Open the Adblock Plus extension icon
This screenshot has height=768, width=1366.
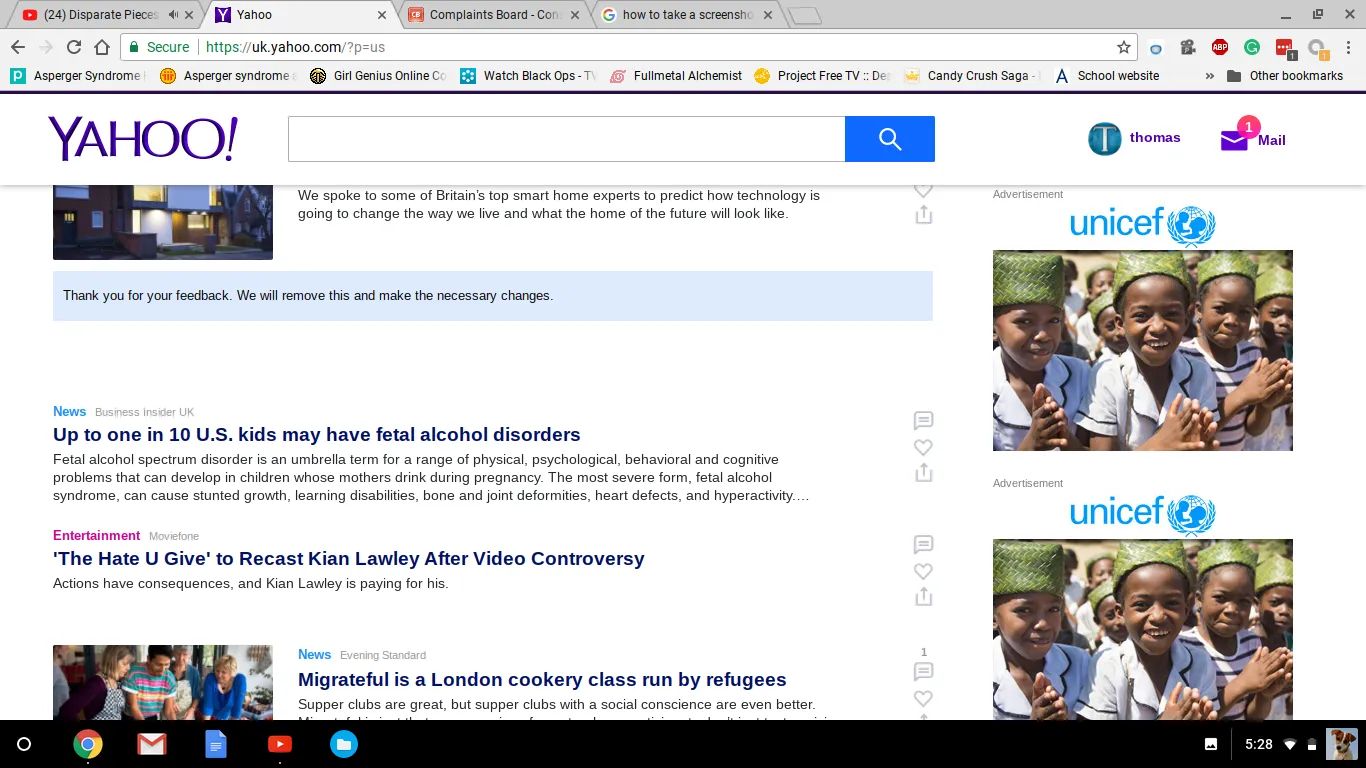coord(1219,47)
